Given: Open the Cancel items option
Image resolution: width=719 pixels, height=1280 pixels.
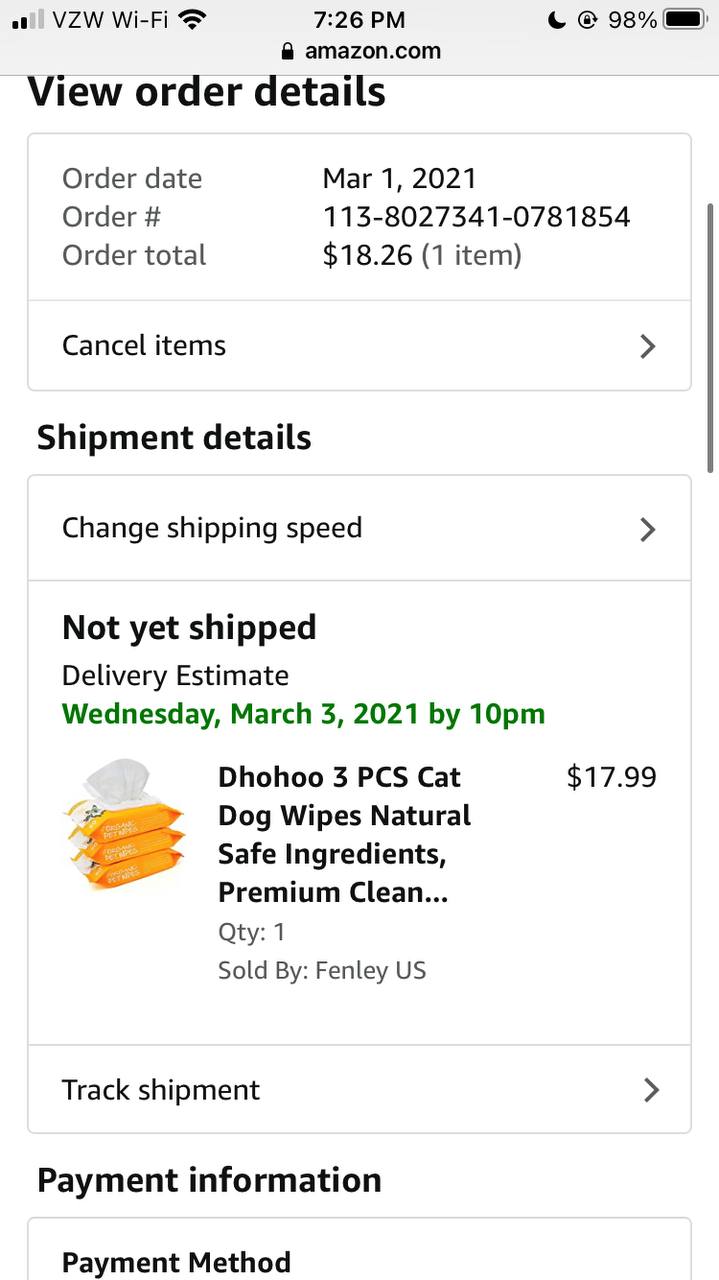Looking at the screenshot, I should pyautogui.click(x=144, y=346).
